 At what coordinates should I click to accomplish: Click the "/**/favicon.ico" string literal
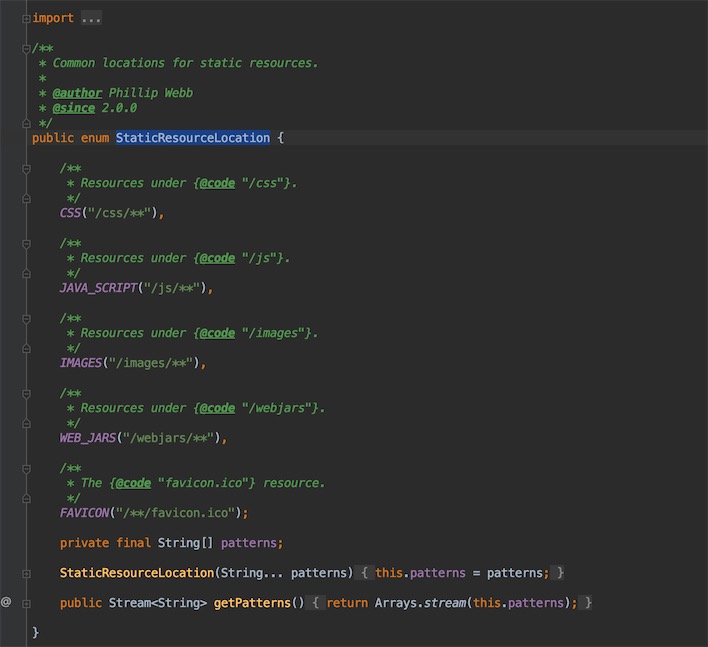pos(175,512)
